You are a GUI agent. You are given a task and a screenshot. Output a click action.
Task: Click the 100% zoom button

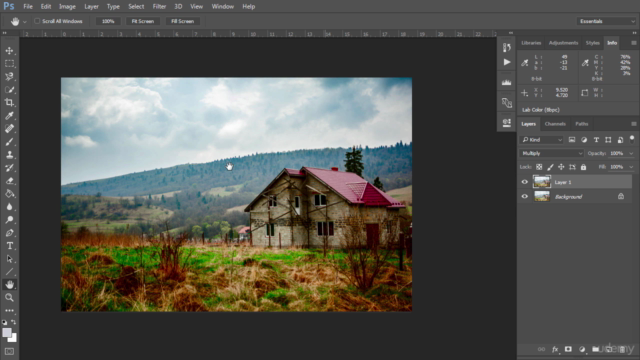point(108,21)
